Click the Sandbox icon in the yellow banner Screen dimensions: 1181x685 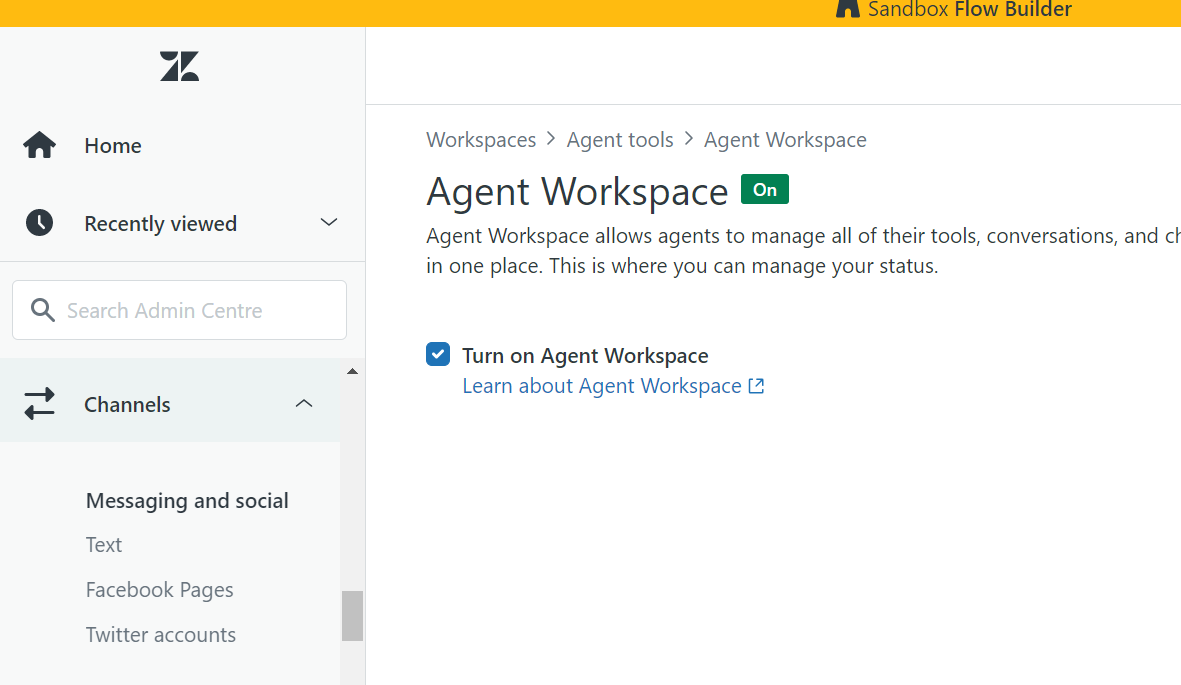point(847,9)
